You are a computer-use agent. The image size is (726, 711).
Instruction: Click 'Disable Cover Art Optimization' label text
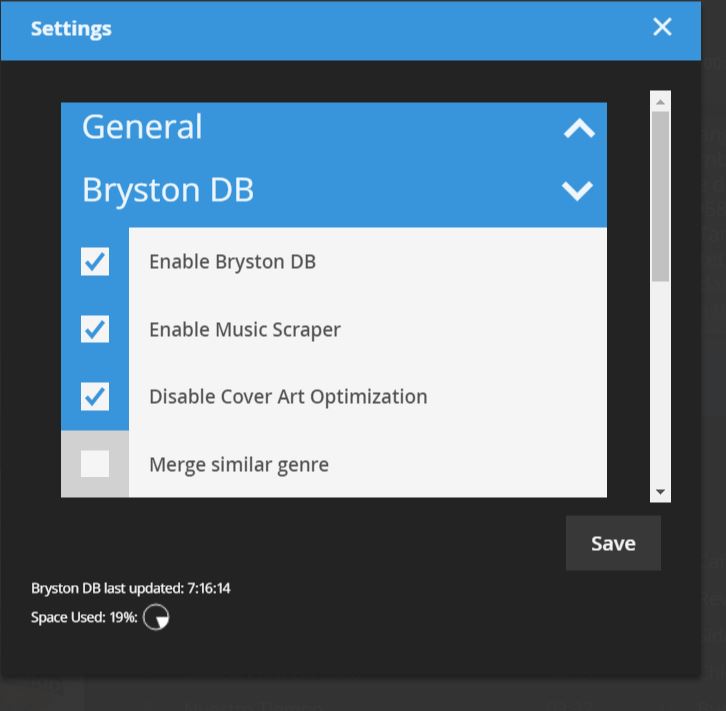tap(288, 397)
